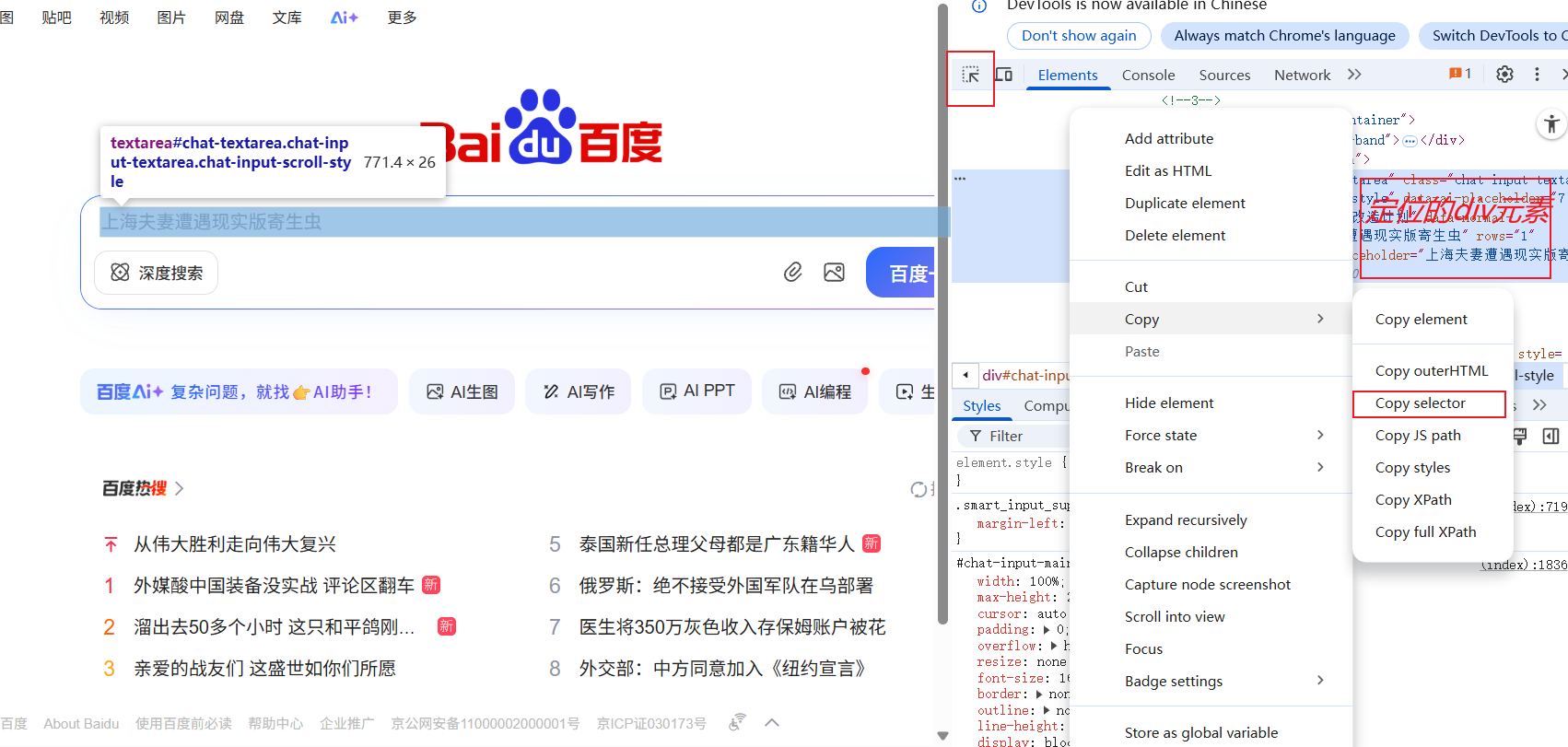Expand the Badge settings submenu

point(1211,682)
